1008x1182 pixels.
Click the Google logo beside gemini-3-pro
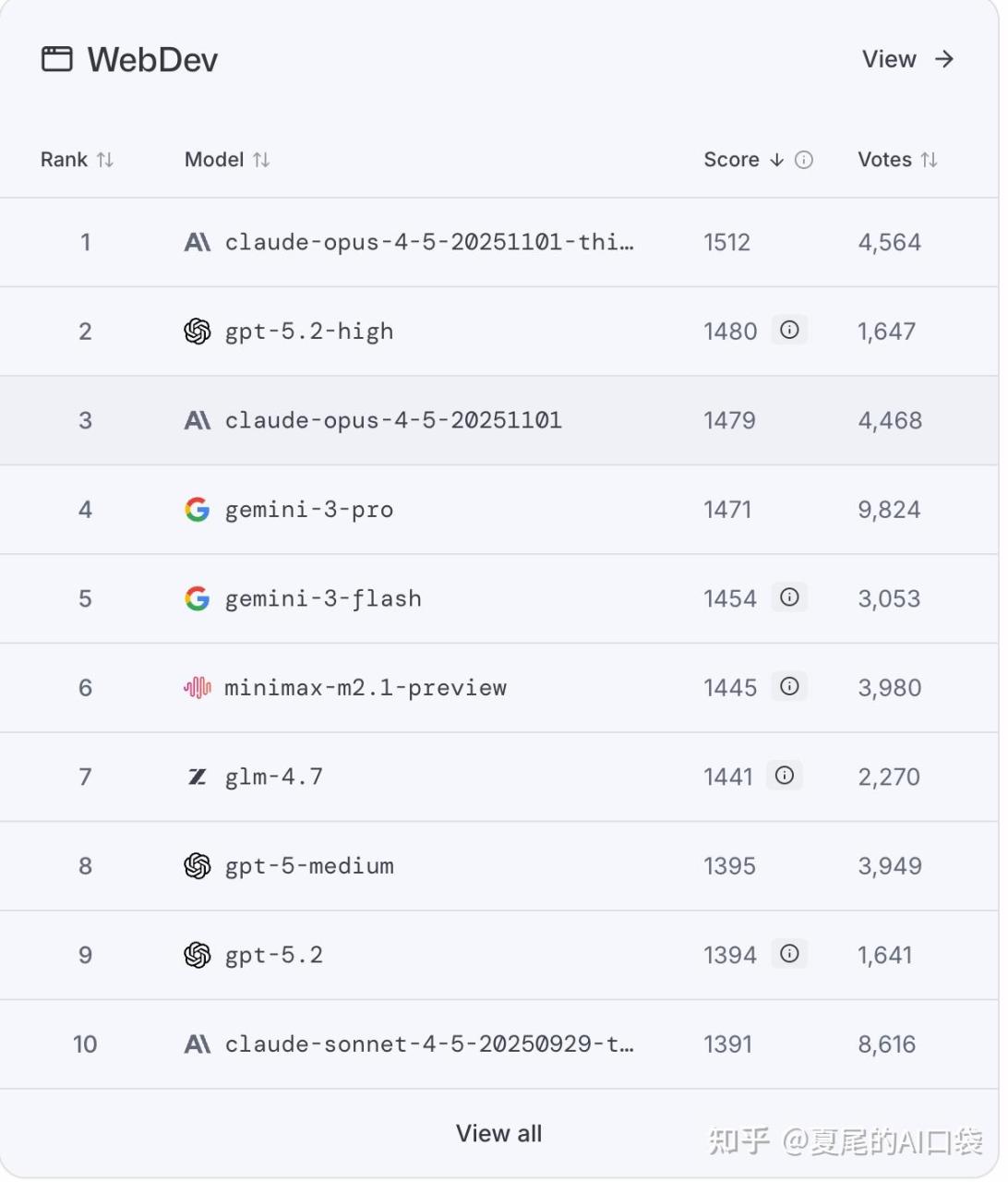197,509
